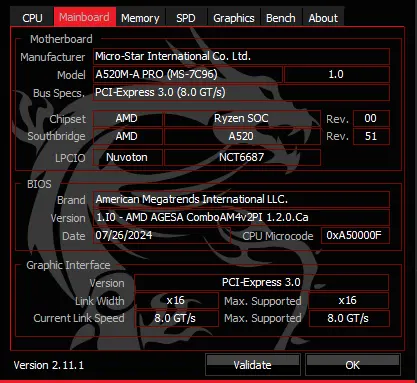This screenshot has height=383, width=417.
Task: Click Graphic Interface Version PCI-Express 3.0
Action: coord(262,282)
